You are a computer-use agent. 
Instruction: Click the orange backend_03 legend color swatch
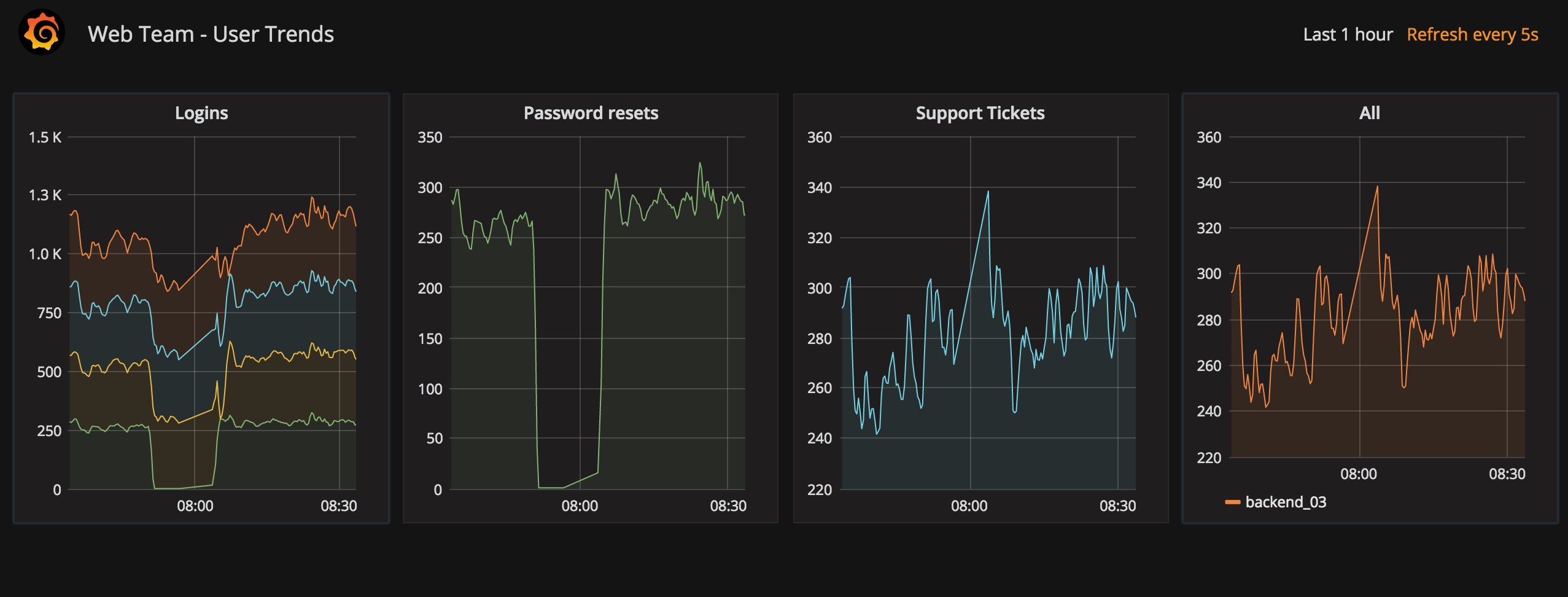1232,502
